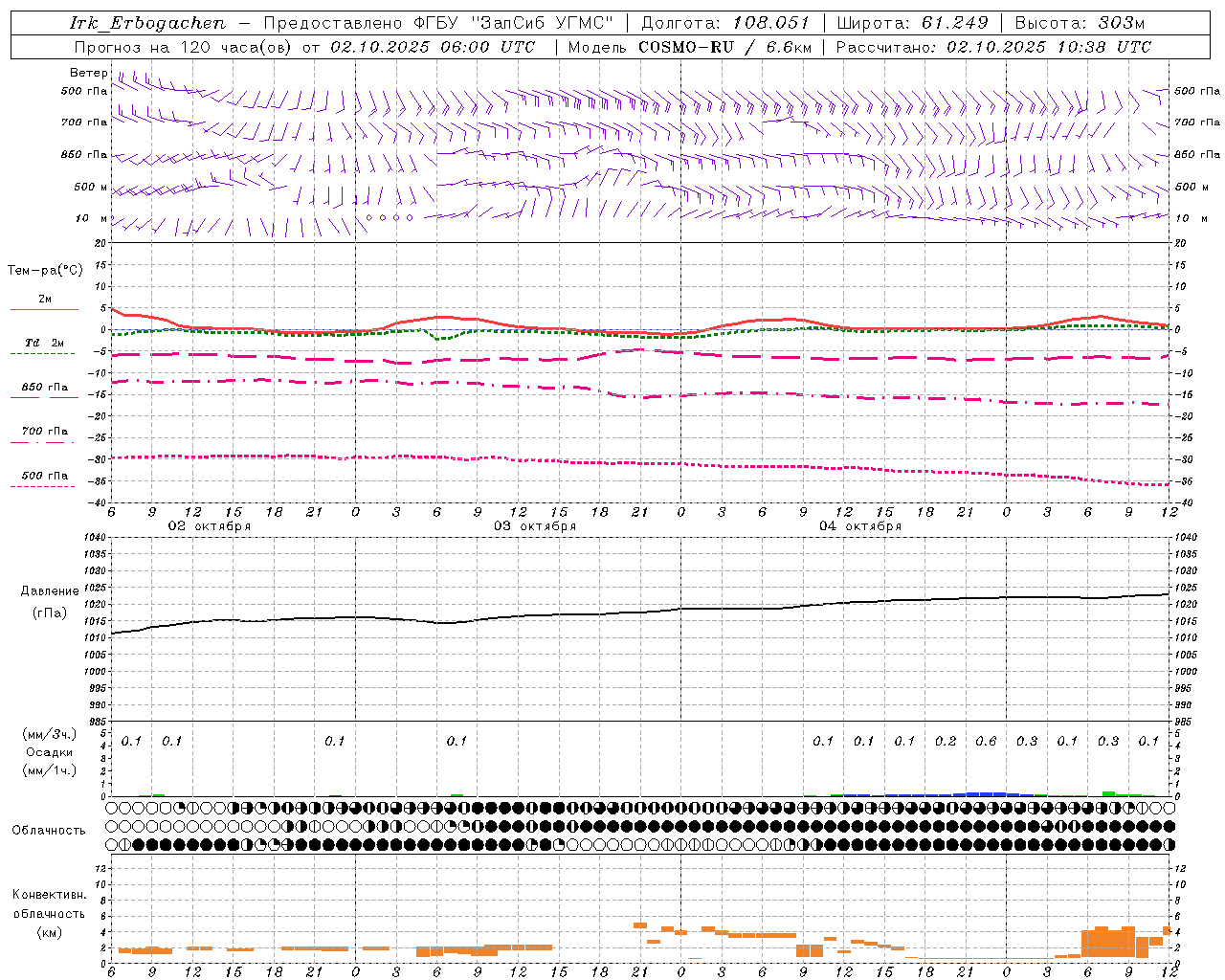The height and width of the screenshot is (980, 1225).
Task: Click the Конвективн. облачность panel label
Action: click(x=49, y=903)
